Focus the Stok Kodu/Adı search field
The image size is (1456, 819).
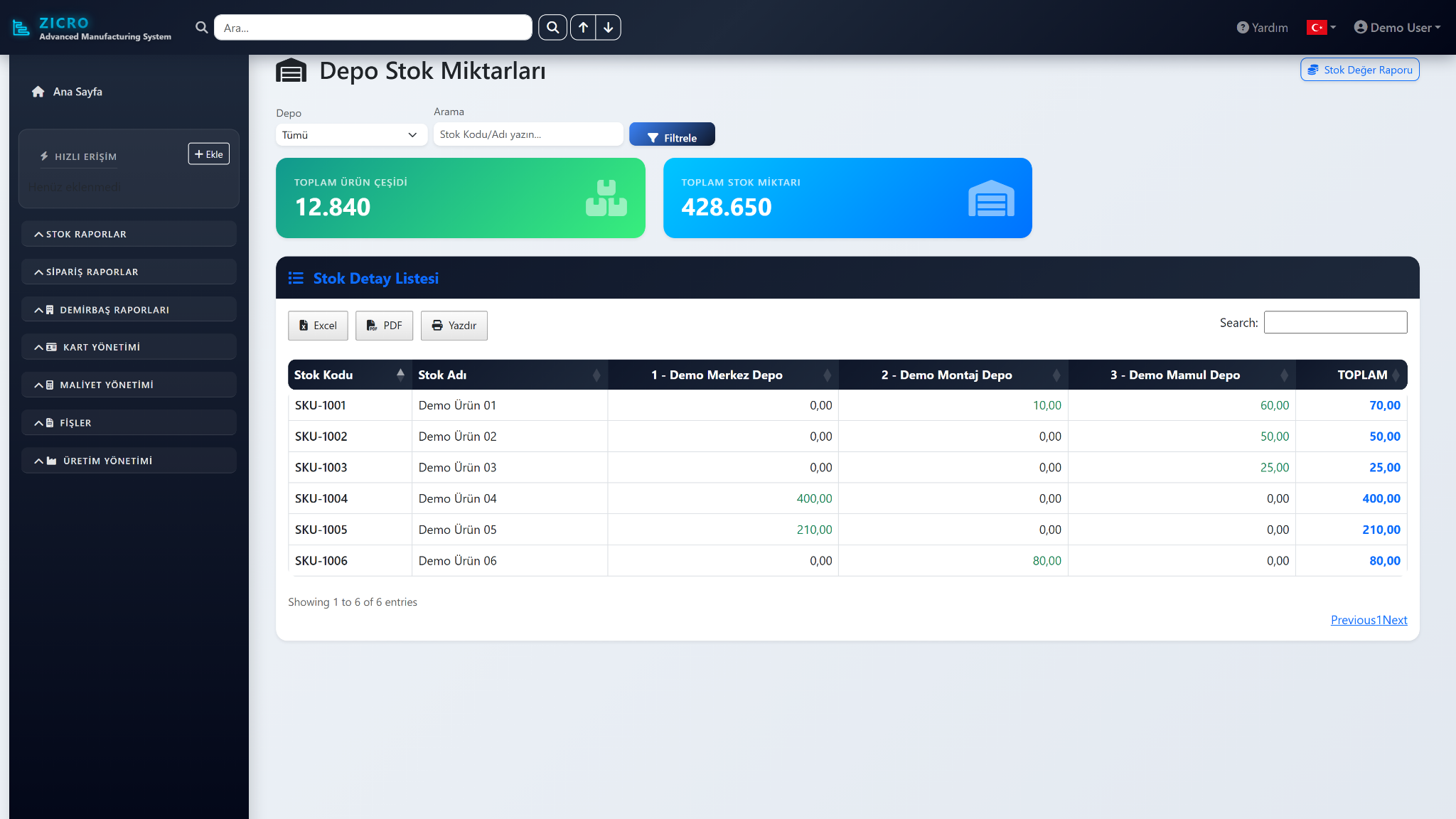(528, 134)
